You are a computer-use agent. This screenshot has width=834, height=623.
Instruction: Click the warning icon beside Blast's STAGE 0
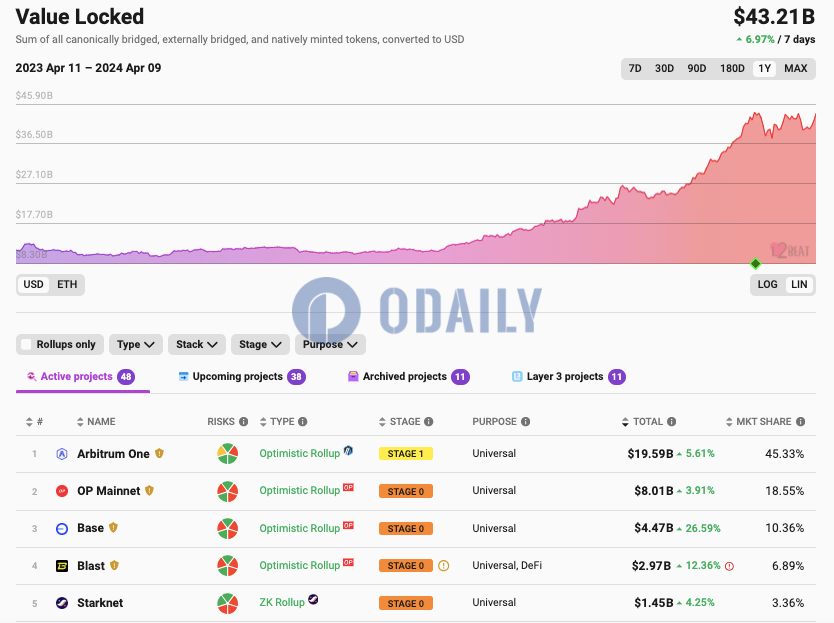(444, 566)
